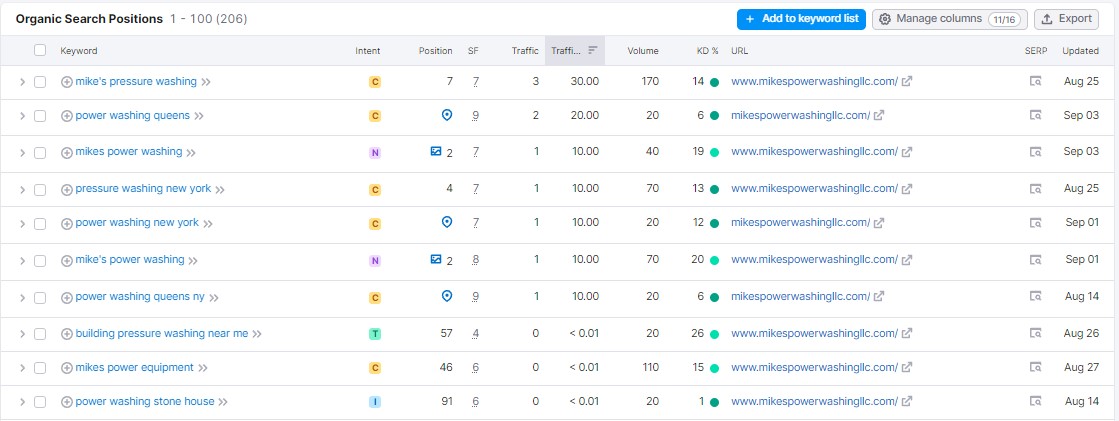Open the mike's pressure washing keyword link
Screen dimensions: 1119x421
coord(136,81)
